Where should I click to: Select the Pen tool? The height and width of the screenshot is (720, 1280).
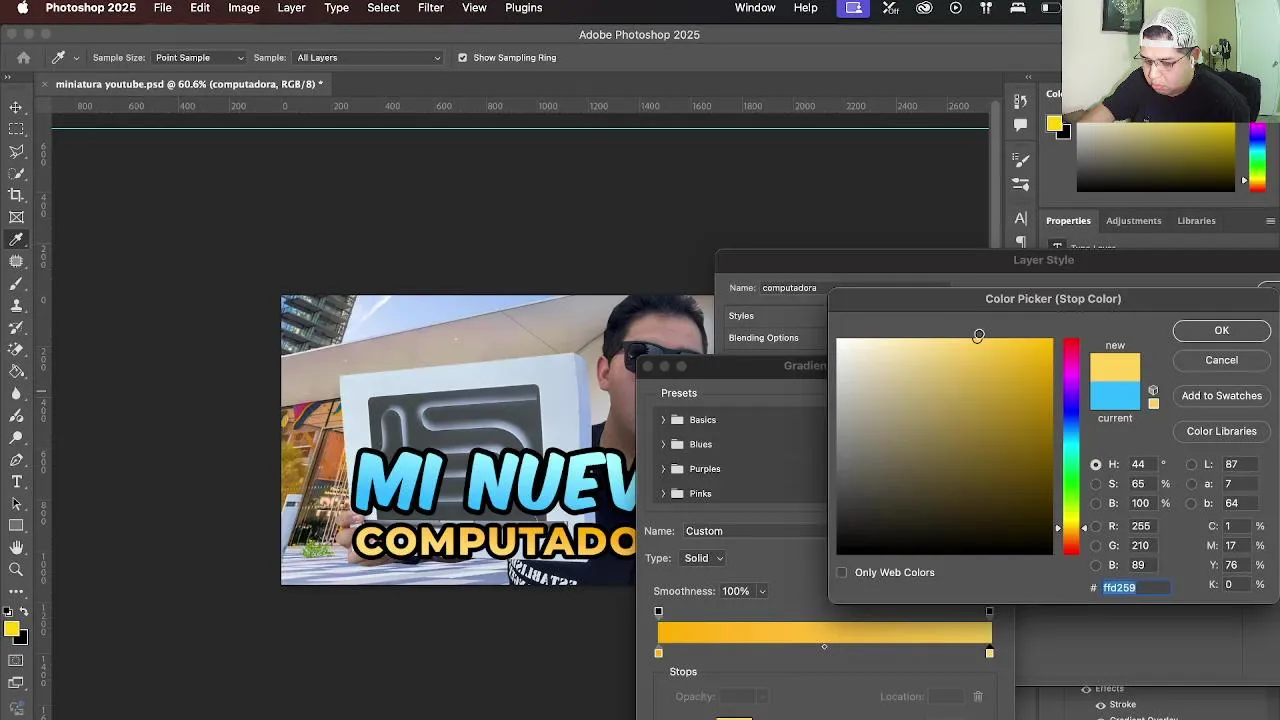pos(16,460)
